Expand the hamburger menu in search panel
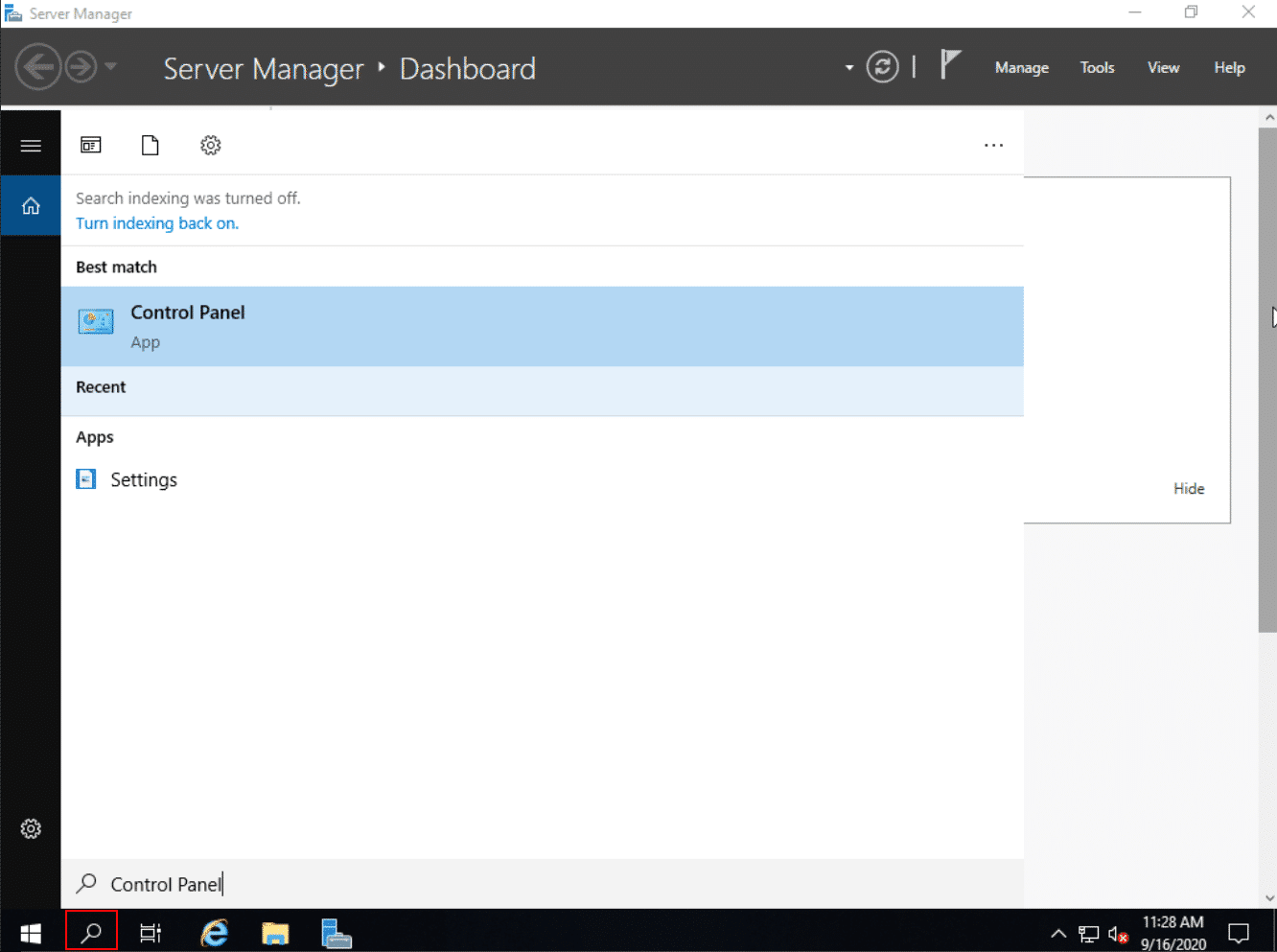Screen dimensions: 1277x952 coord(31,146)
